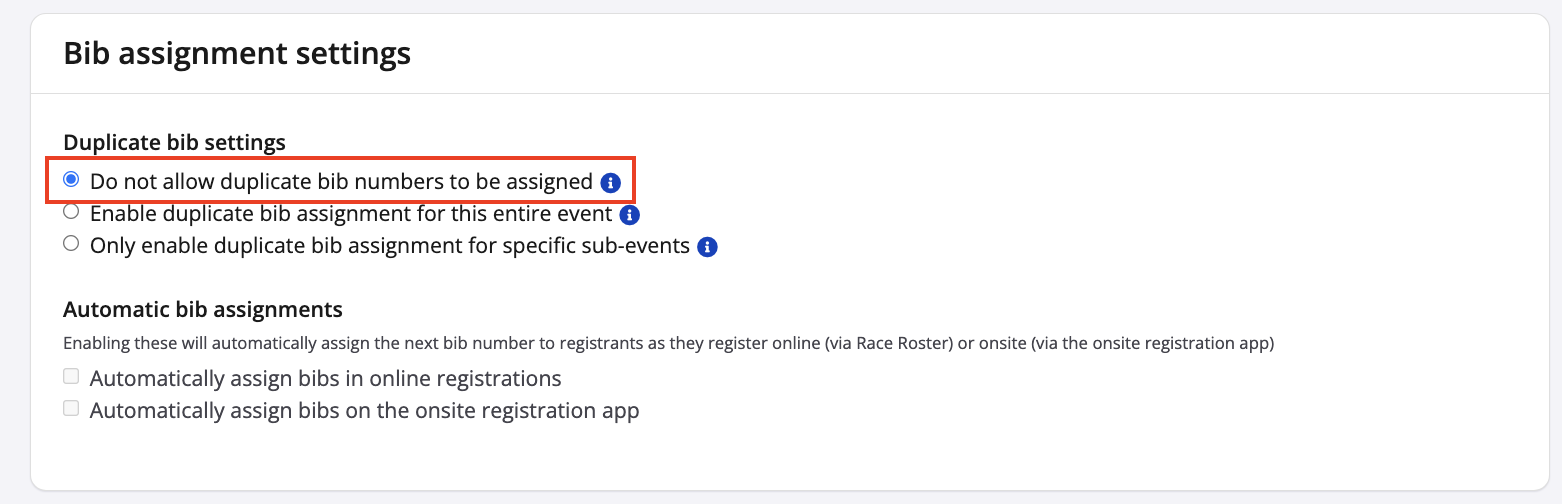Tick the onsite registration app auto-assign checkbox
Screen dimensions: 1562x504
[71, 409]
